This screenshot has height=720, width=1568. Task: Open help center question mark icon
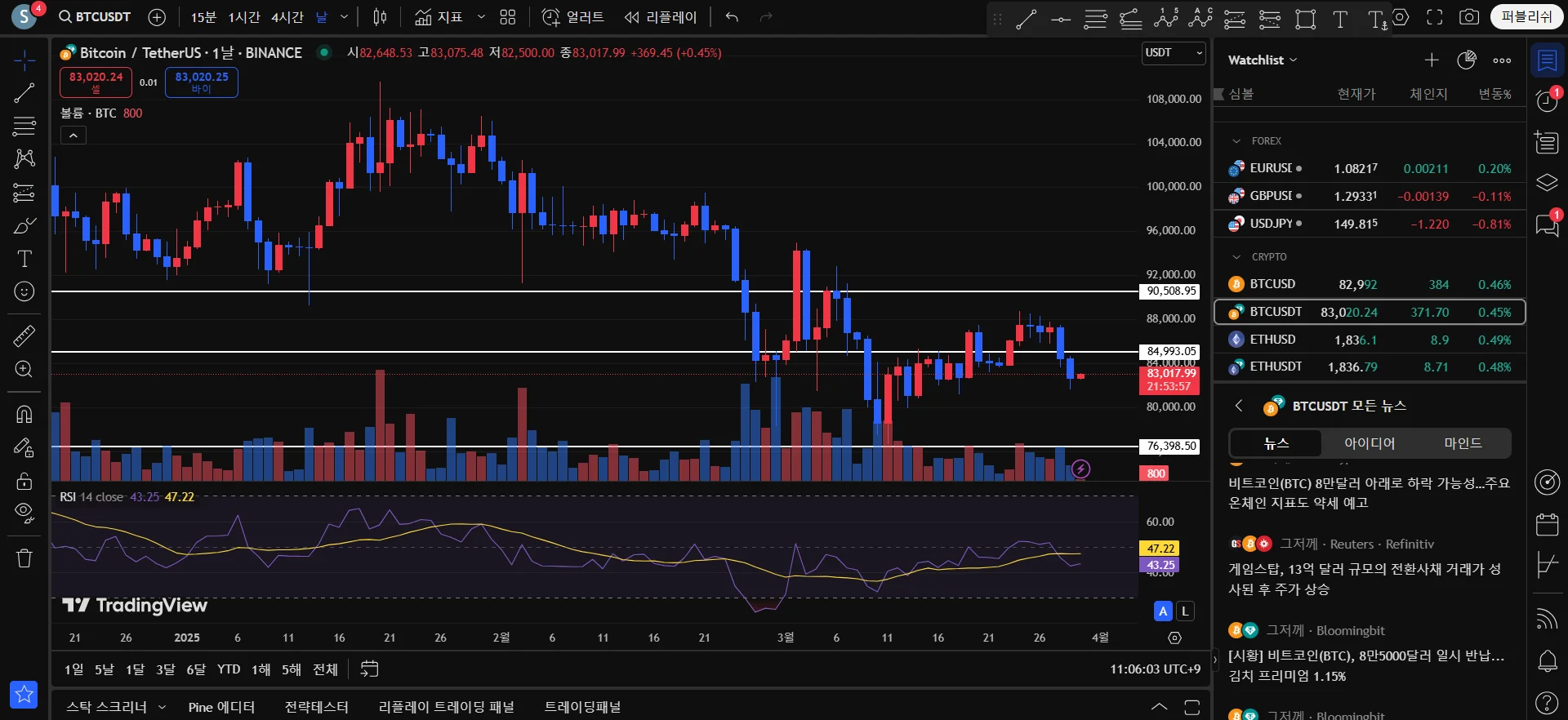coord(1548,702)
